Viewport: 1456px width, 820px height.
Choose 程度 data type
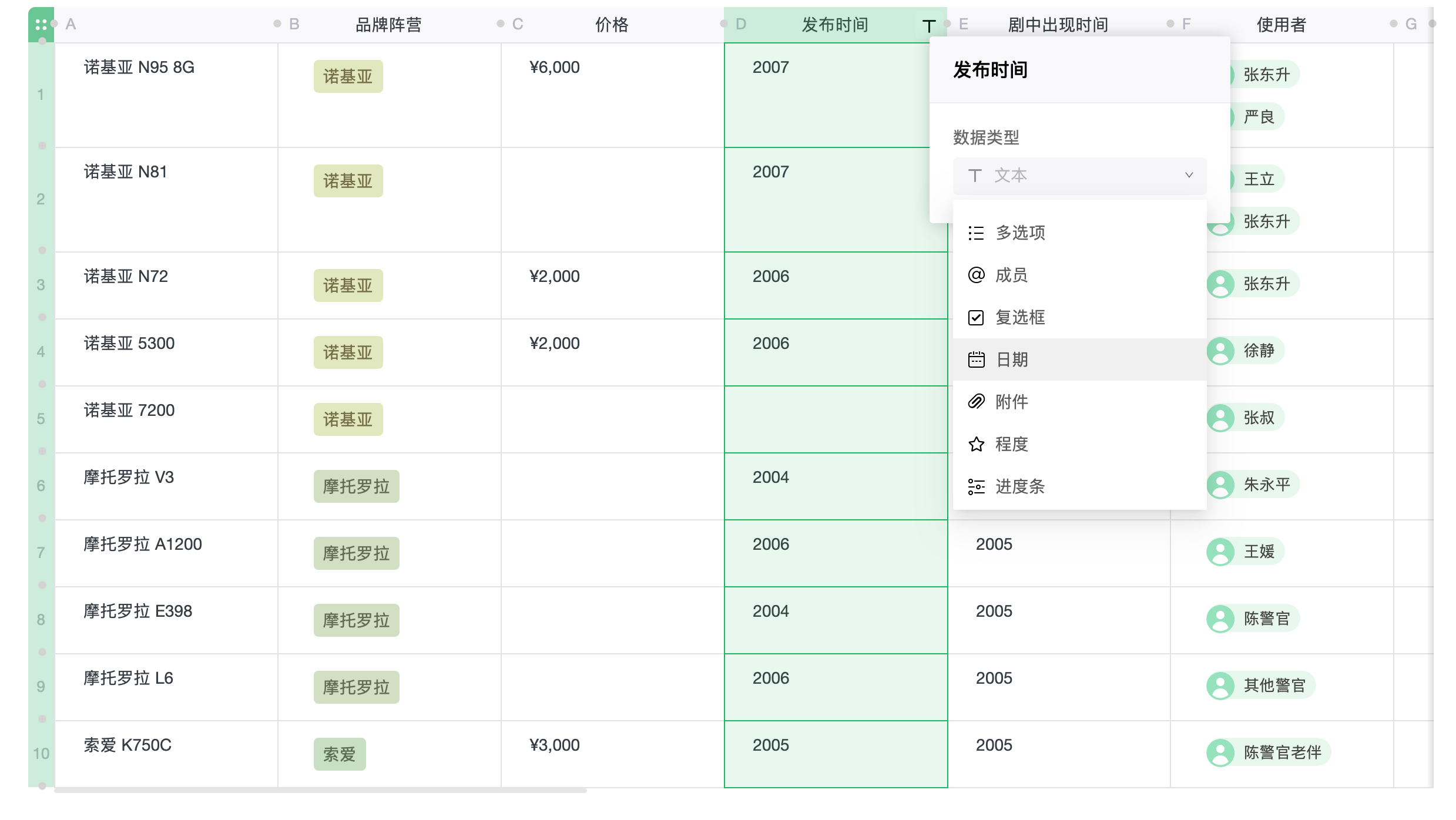click(x=1079, y=444)
